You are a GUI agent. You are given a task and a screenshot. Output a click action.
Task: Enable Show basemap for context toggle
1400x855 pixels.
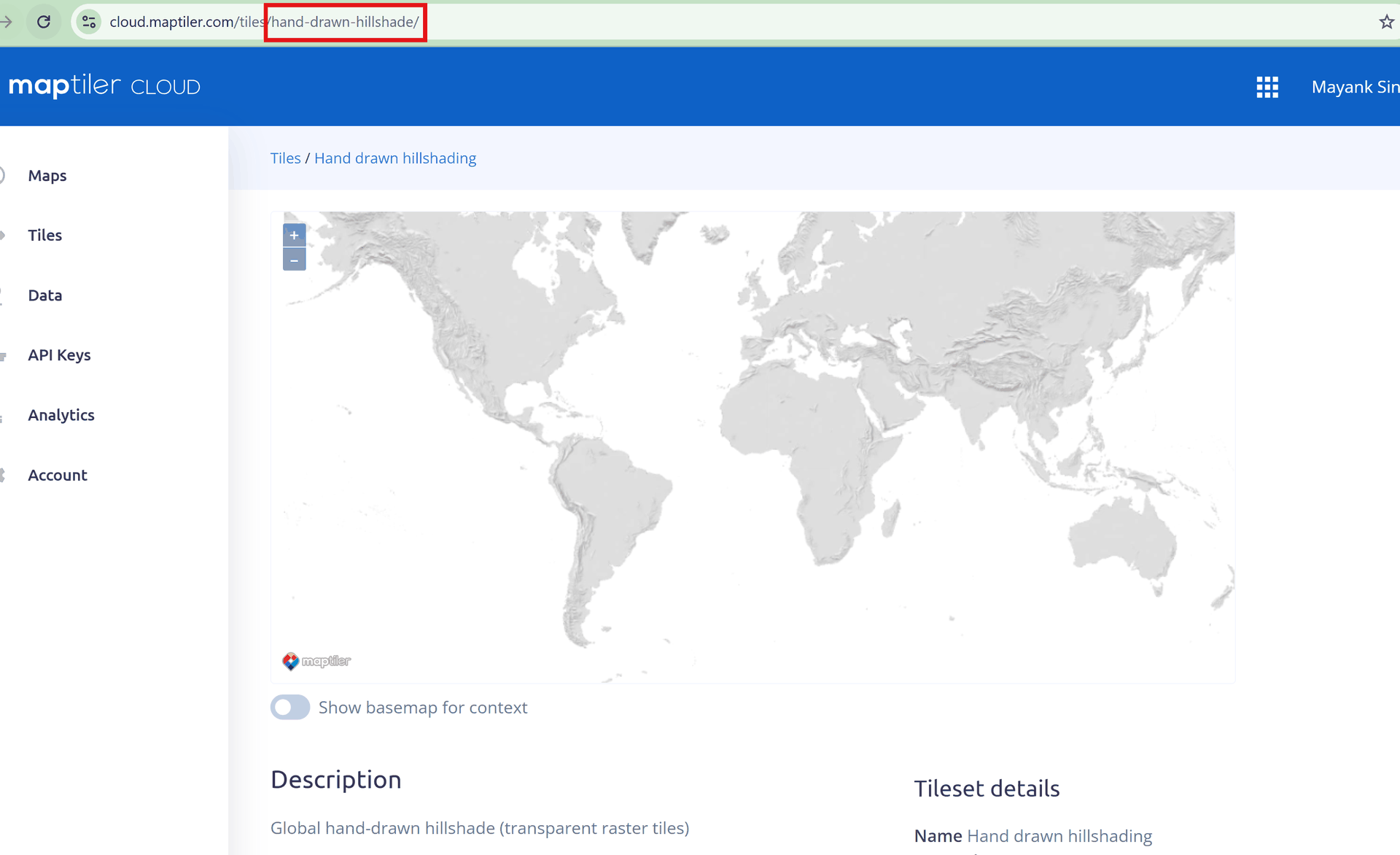pos(290,707)
